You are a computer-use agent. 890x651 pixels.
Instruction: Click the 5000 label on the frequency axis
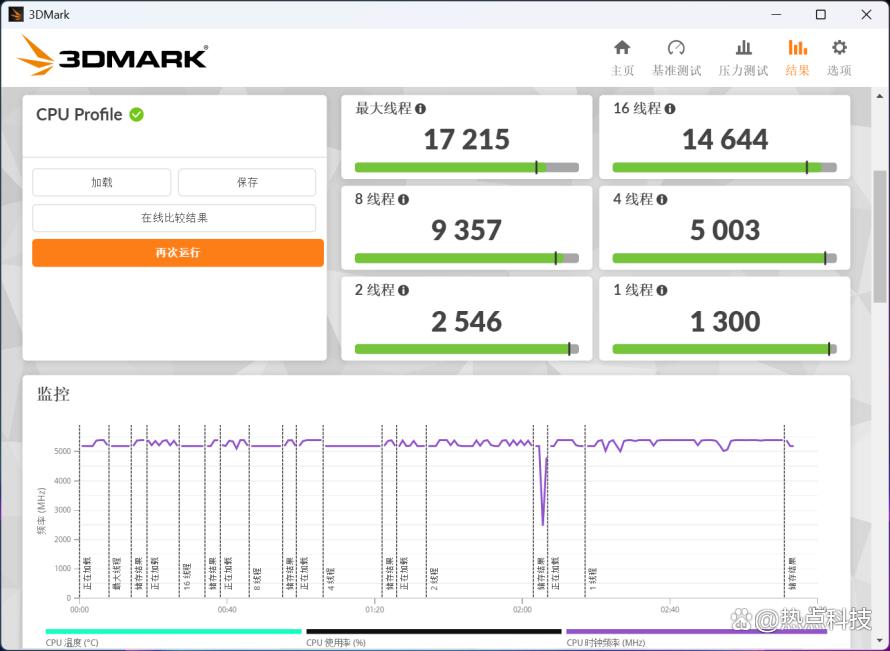tap(62, 451)
